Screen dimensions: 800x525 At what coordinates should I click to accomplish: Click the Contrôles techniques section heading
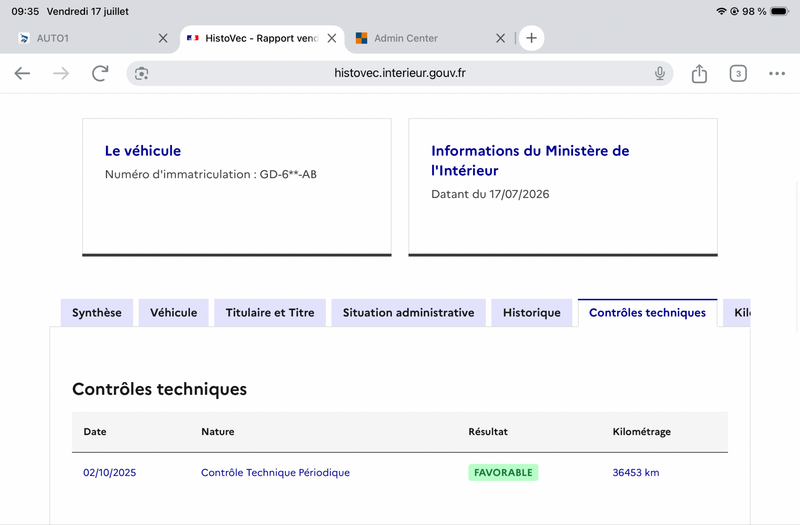(x=159, y=389)
